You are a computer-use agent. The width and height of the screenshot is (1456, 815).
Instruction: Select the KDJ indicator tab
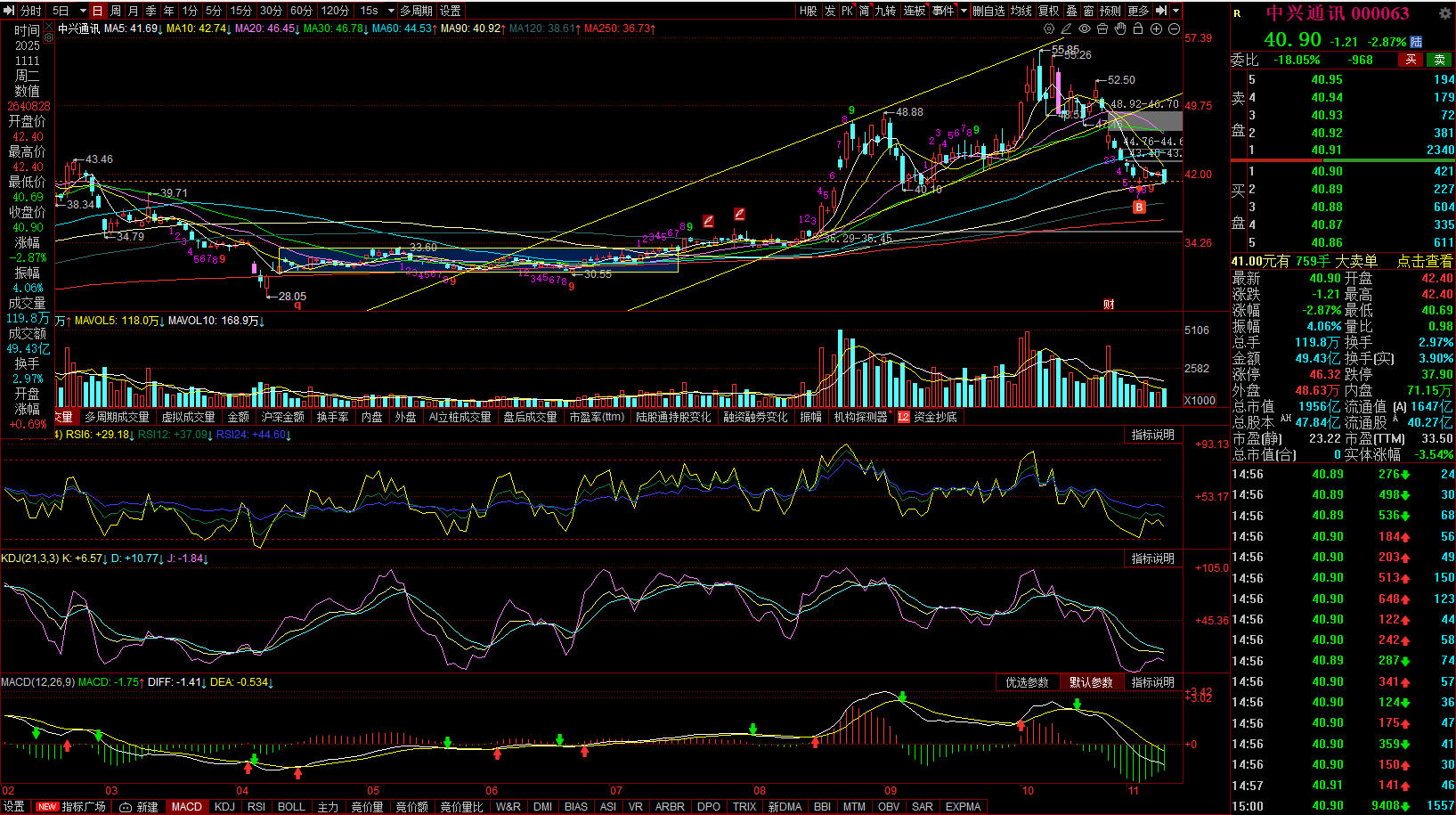224,807
